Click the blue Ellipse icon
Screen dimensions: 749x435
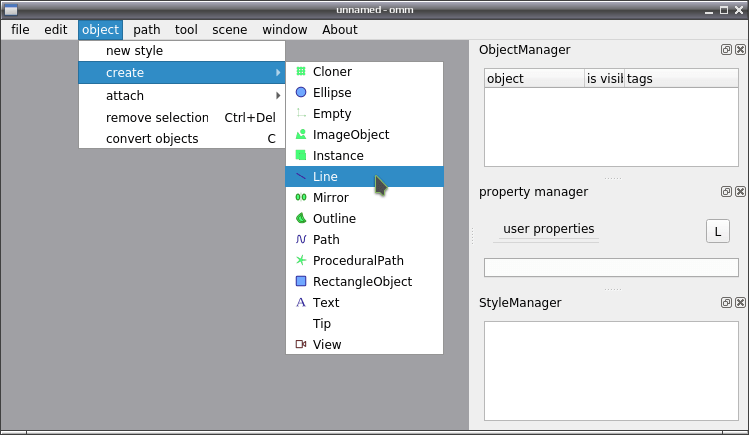(x=301, y=93)
